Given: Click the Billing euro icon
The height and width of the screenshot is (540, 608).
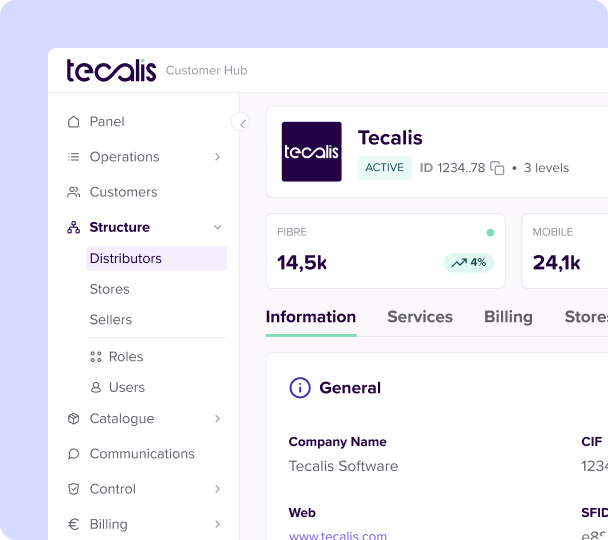Looking at the screenshot, I should [x=73, y=524].
